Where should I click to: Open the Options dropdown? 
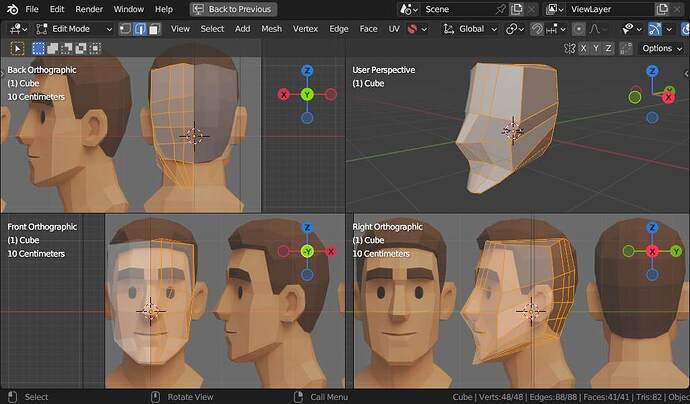point(661,48)
